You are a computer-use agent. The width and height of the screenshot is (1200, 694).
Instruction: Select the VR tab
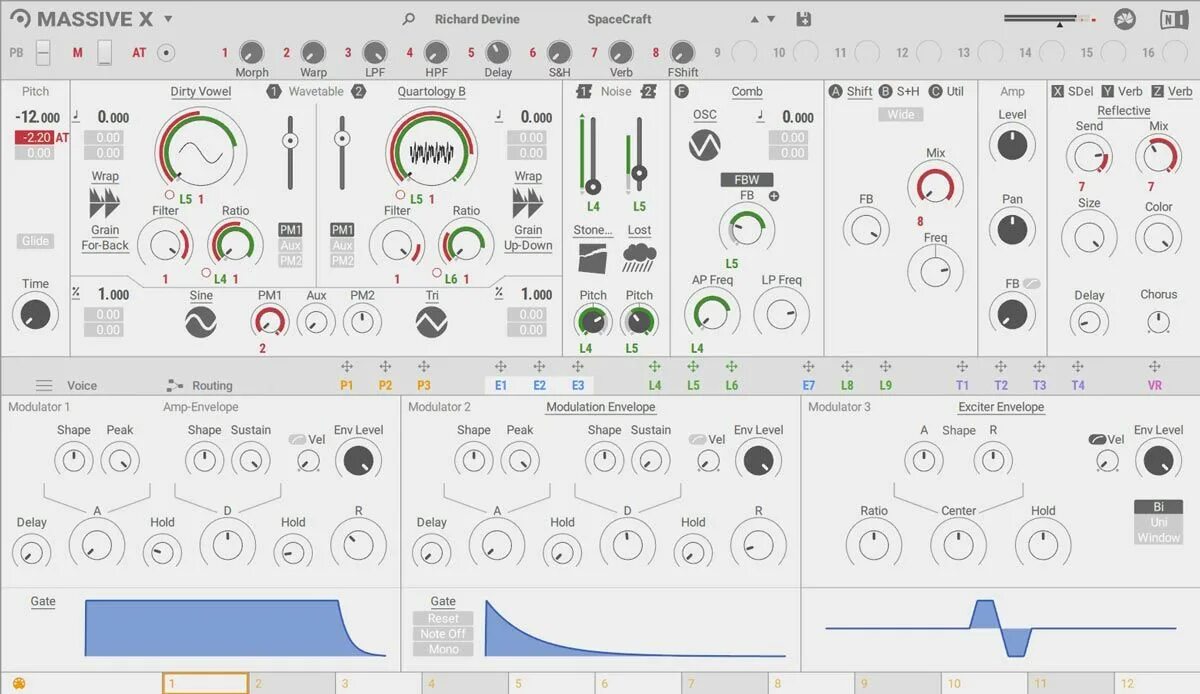(x=1155, y=385)
